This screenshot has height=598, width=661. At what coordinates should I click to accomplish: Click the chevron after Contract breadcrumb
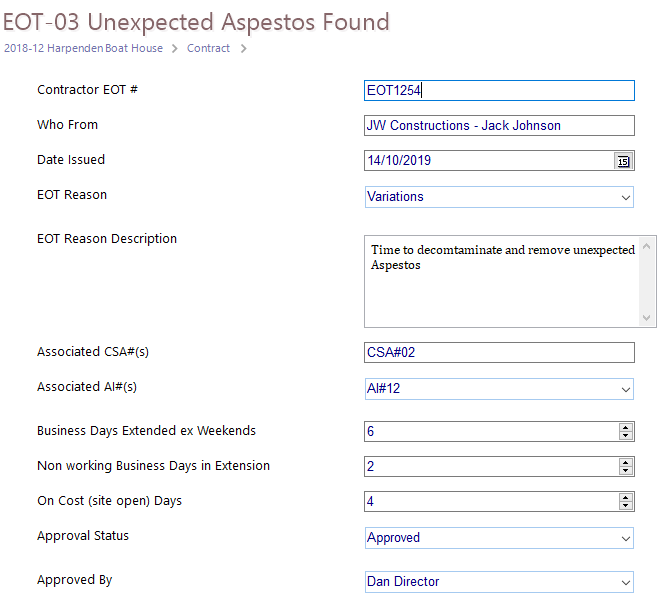click(x=244, y=49)
